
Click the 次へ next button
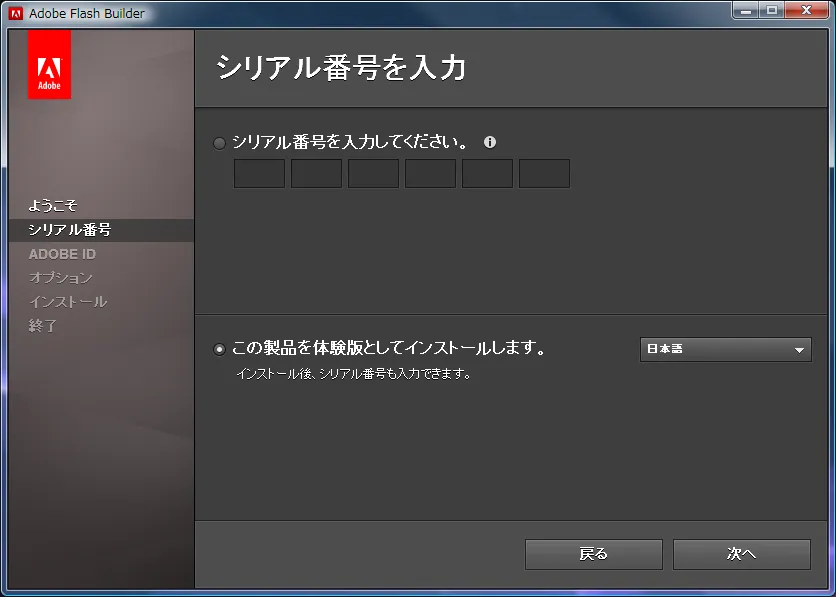[742, 554]
